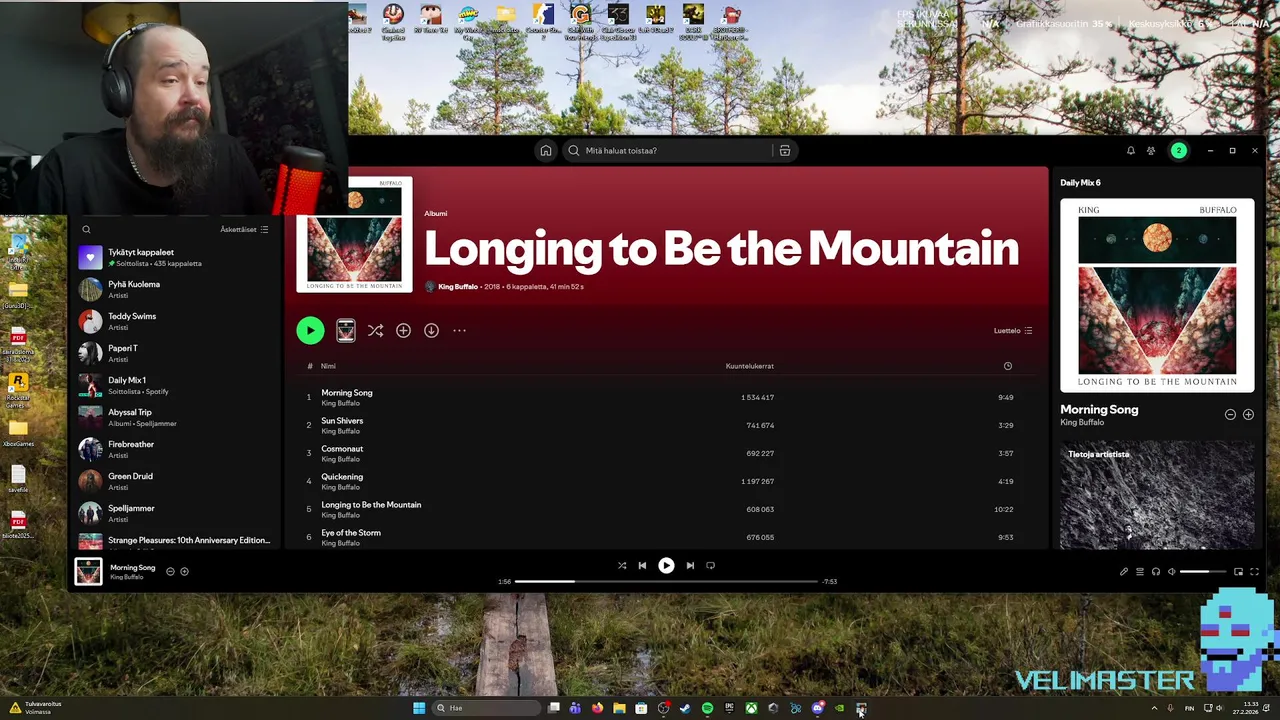This screenshot has height=720, width=1280.
Task: Hide the now-playing track with the minus icon in the player bar
Action: point(170,572)
